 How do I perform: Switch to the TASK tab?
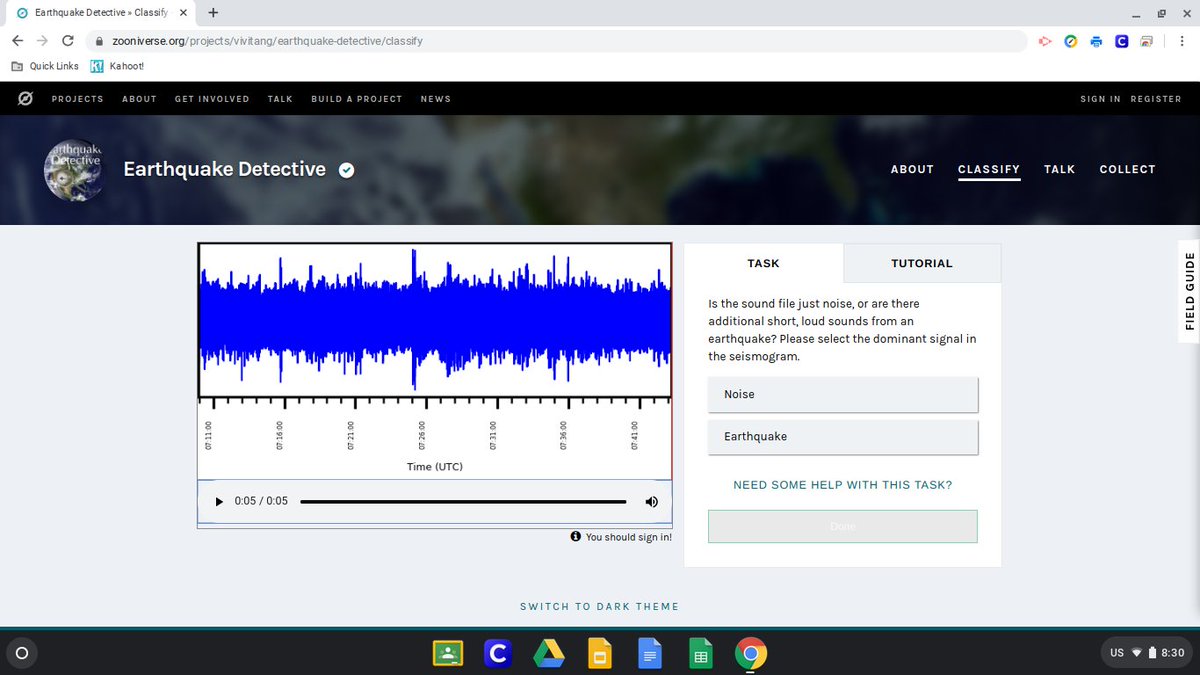[763, 263]
